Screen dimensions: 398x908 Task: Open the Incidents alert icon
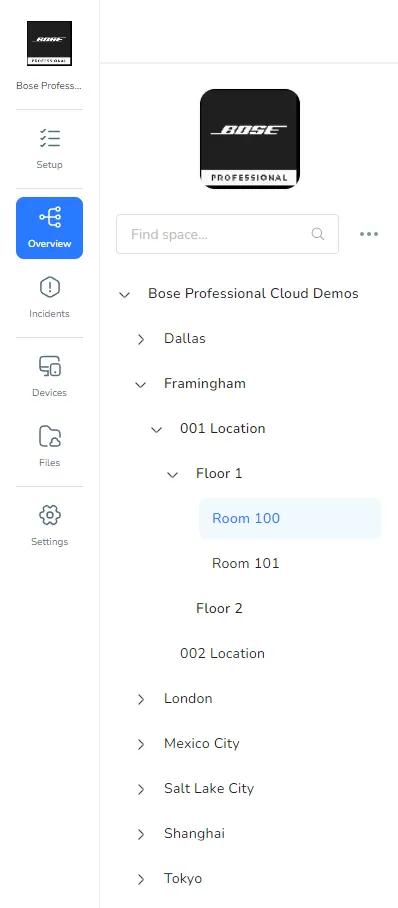coord(50,287)
